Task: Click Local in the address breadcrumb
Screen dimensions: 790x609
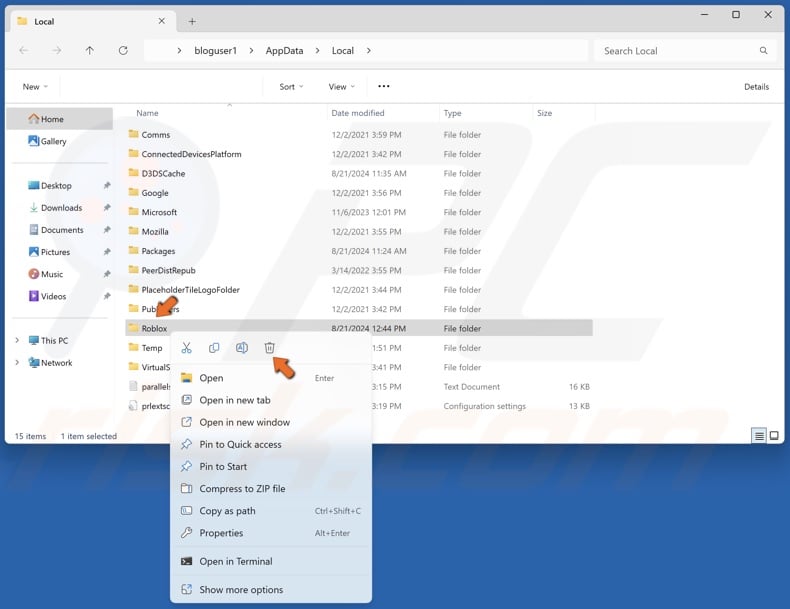Action: coord(343,50)
